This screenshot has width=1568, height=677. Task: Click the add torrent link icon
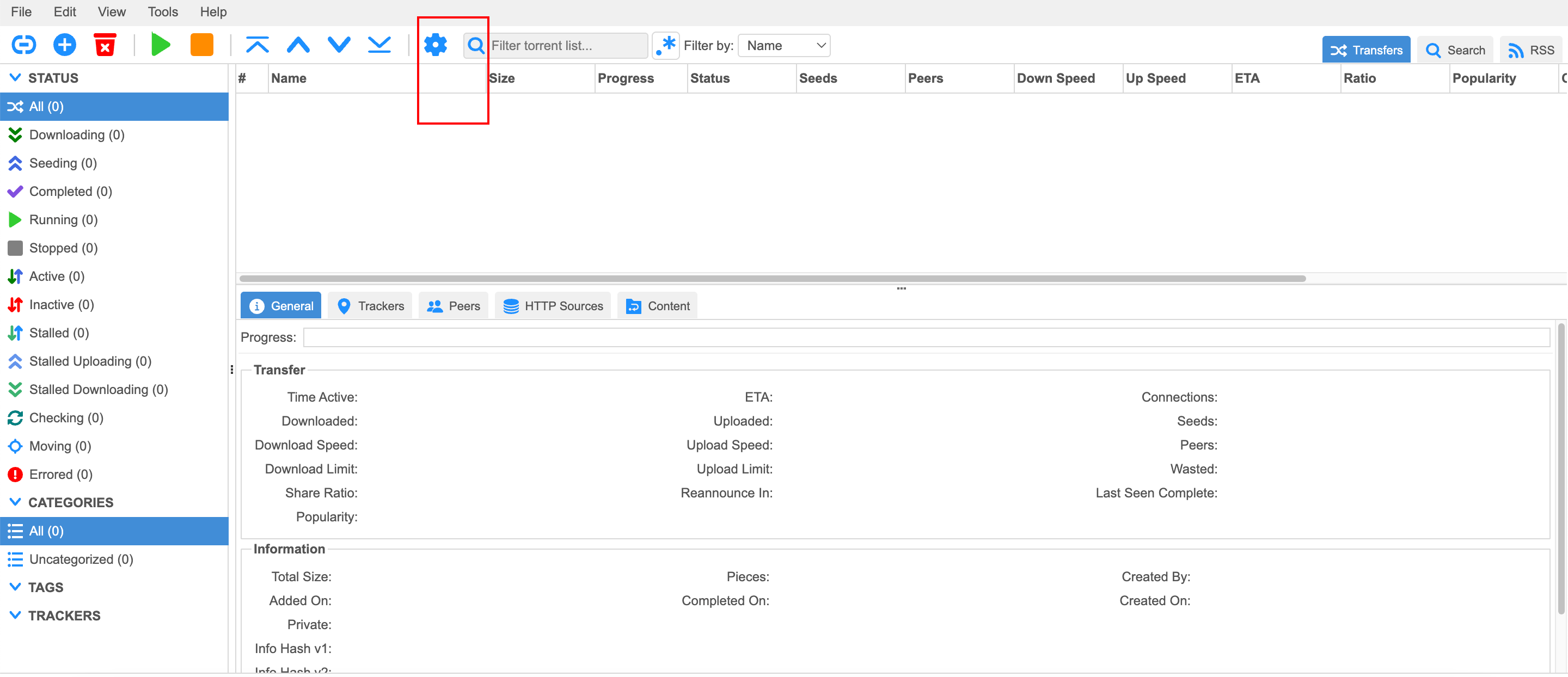pos(24,45)
